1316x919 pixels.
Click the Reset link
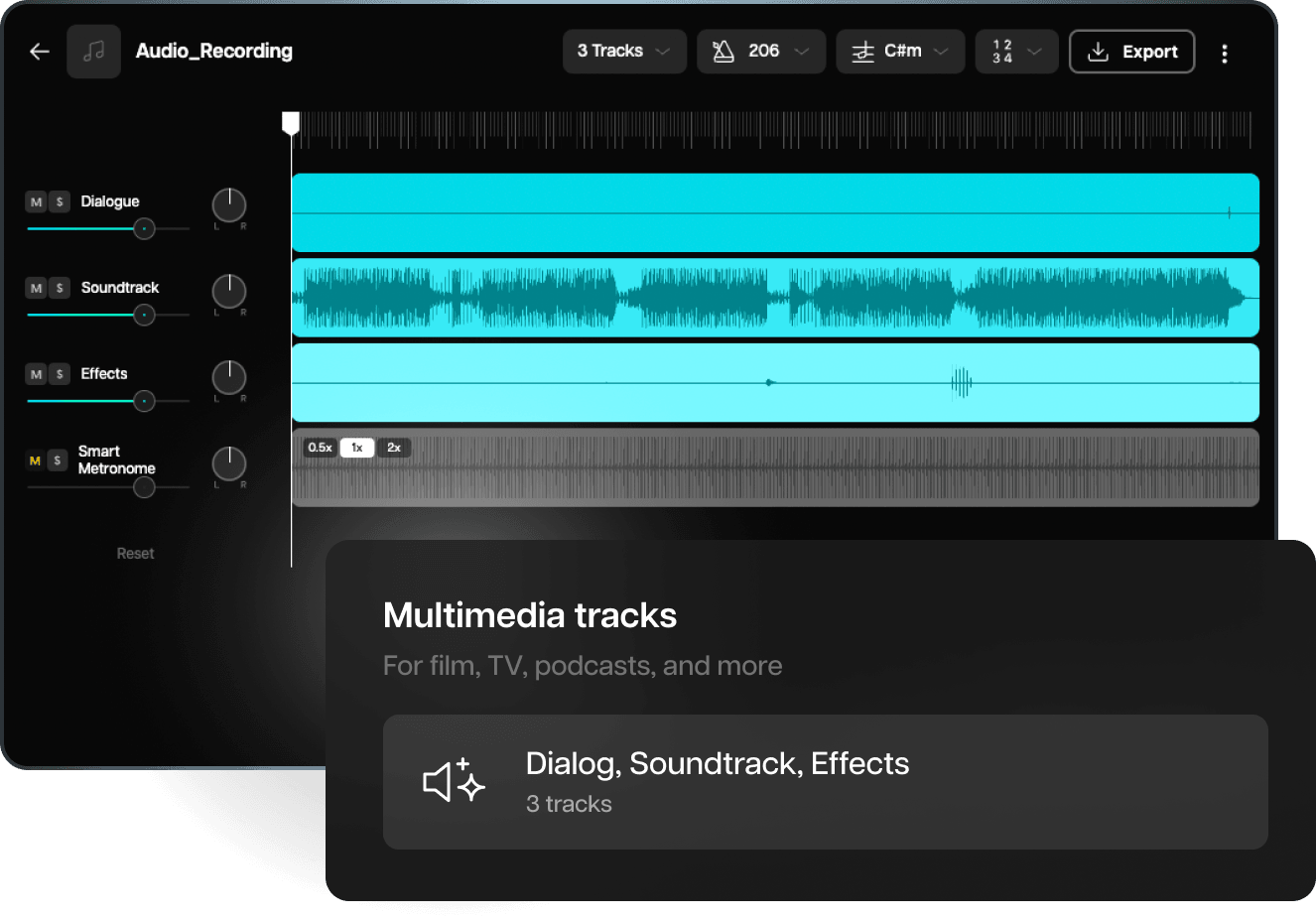click(x=135, y=554)
